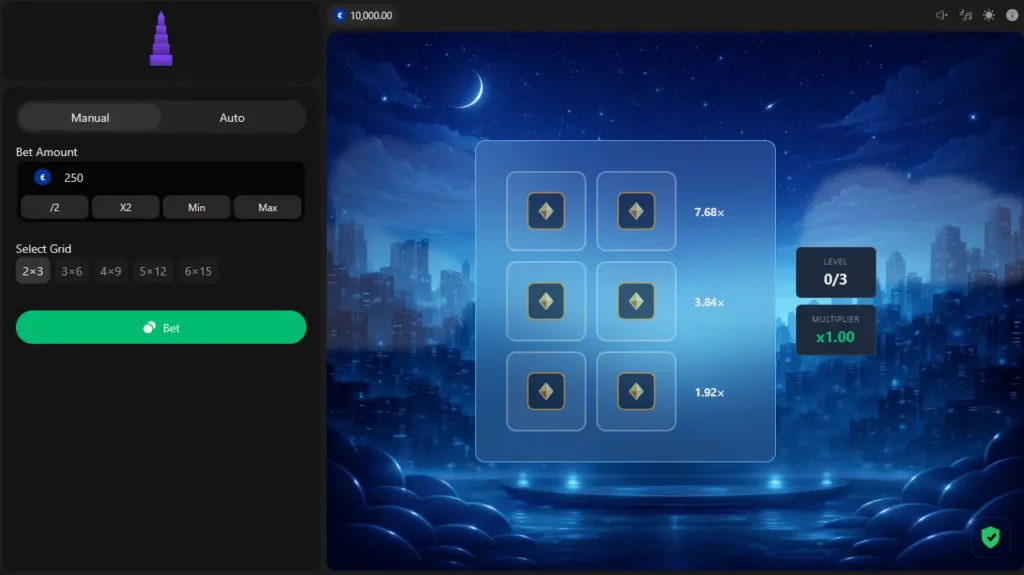Switch to the Auto tab
The image size is (1024, 575).
tap(232, 118)
